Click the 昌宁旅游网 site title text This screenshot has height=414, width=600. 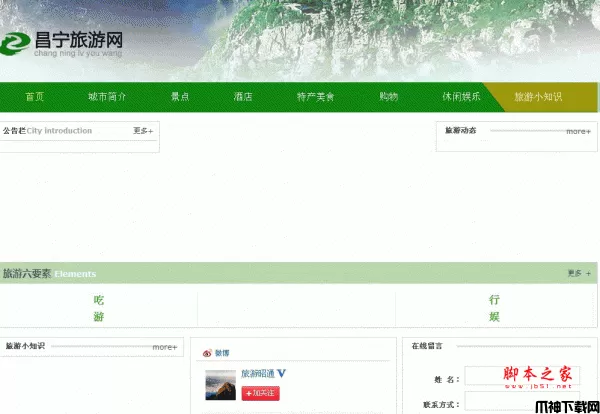tap(78, 40)
